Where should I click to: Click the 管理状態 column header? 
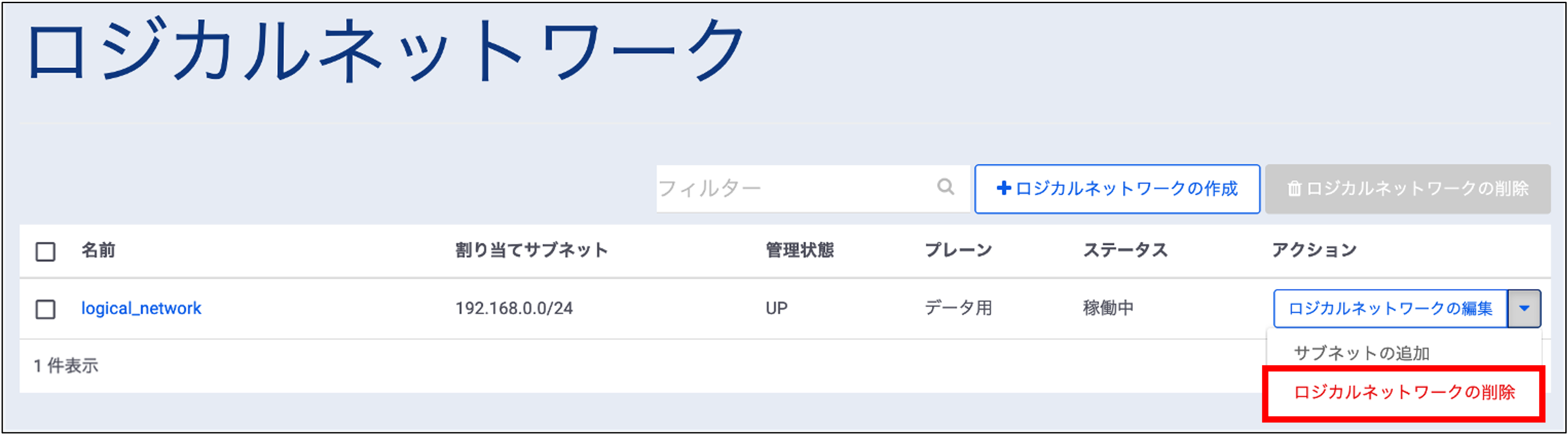pyautogui.click(x=799, y=250)
